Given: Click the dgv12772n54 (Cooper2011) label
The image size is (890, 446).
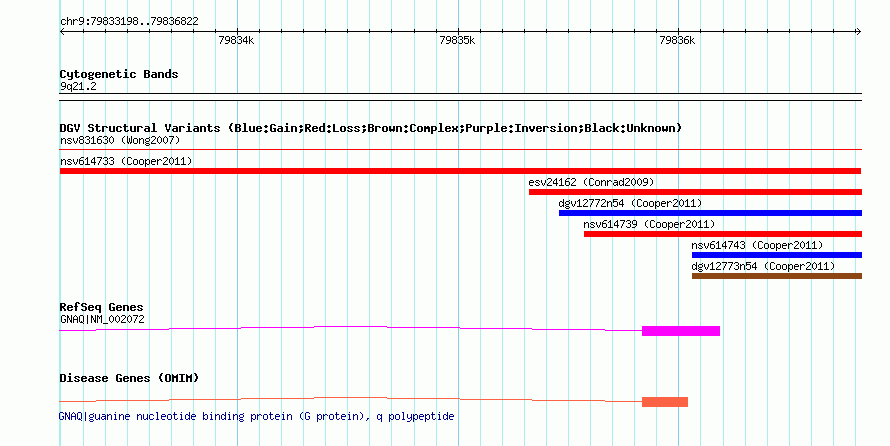Looking at the screenshot, I should (x=630, y=203).
